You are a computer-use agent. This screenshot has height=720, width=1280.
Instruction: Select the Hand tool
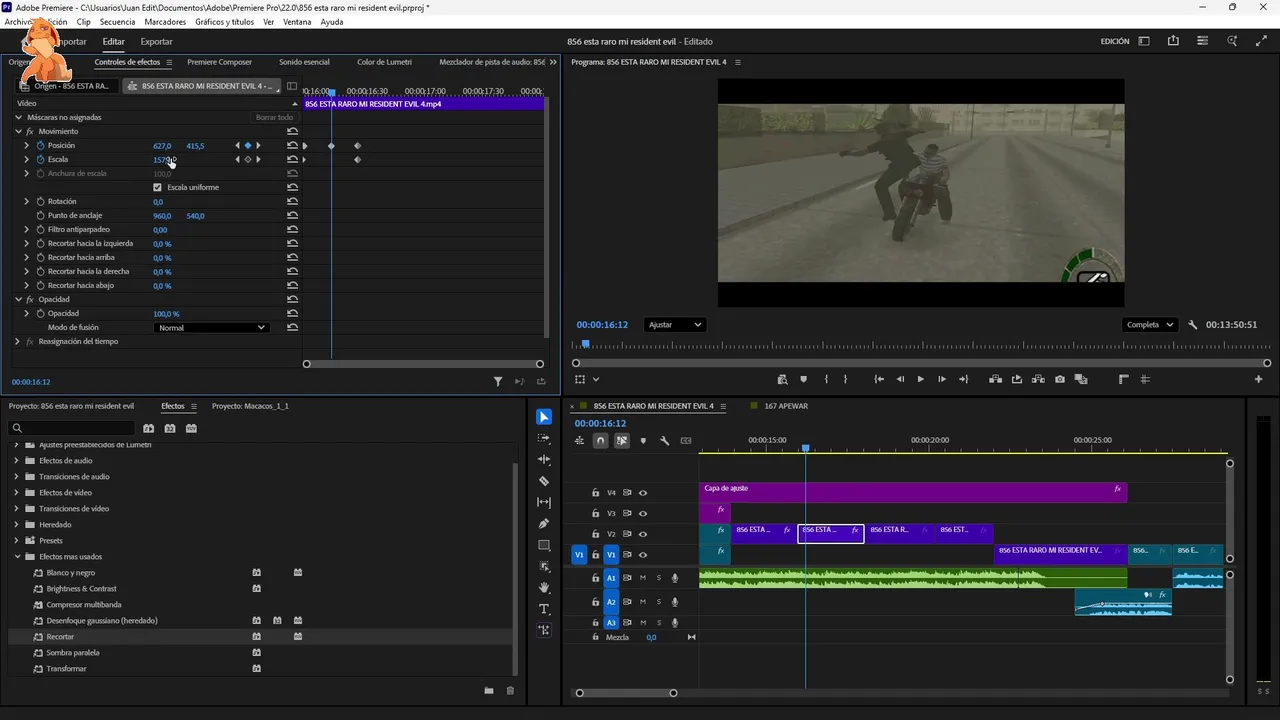(x=544, y=588)
